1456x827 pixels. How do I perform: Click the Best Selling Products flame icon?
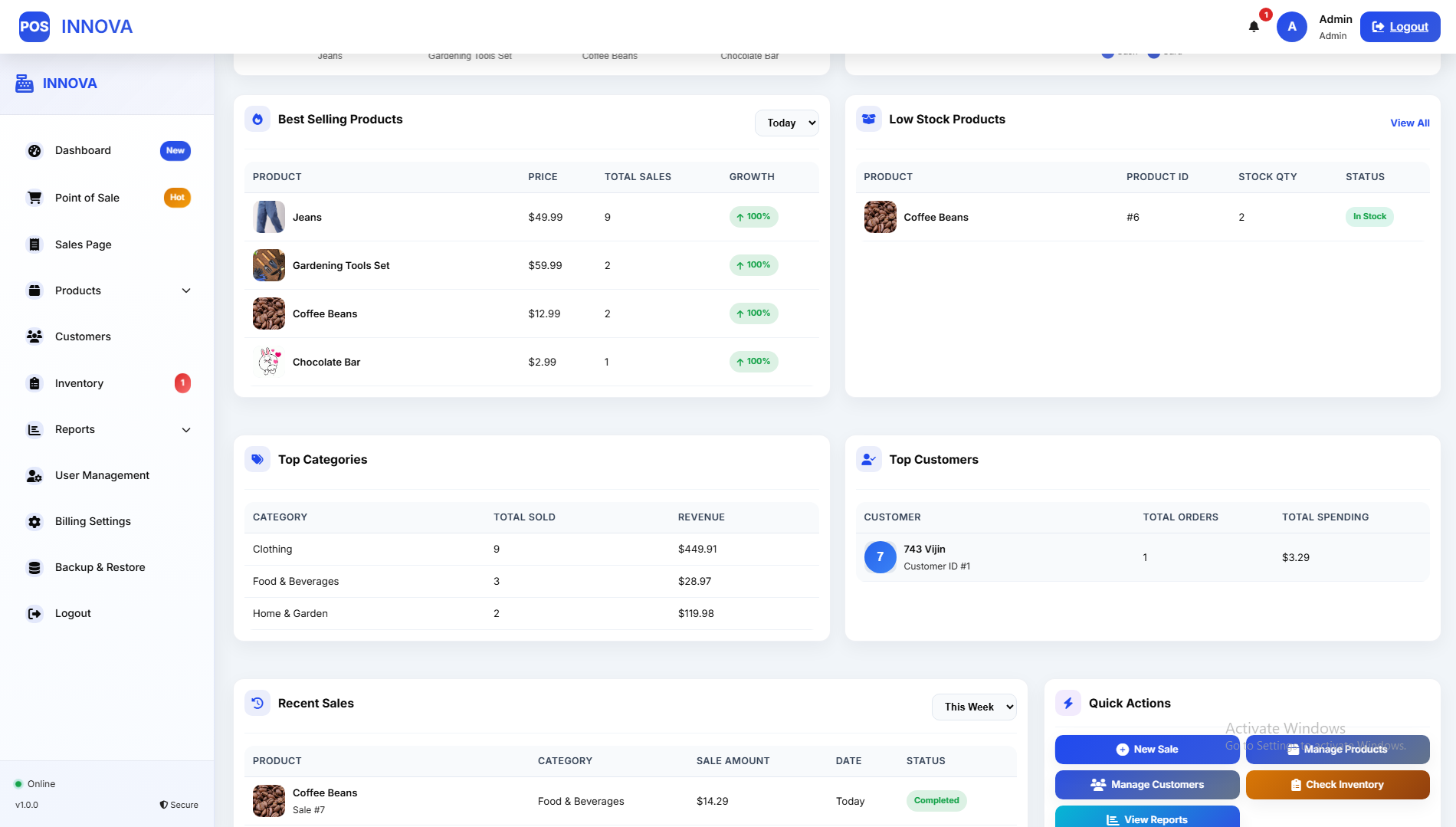coord(257,120)
